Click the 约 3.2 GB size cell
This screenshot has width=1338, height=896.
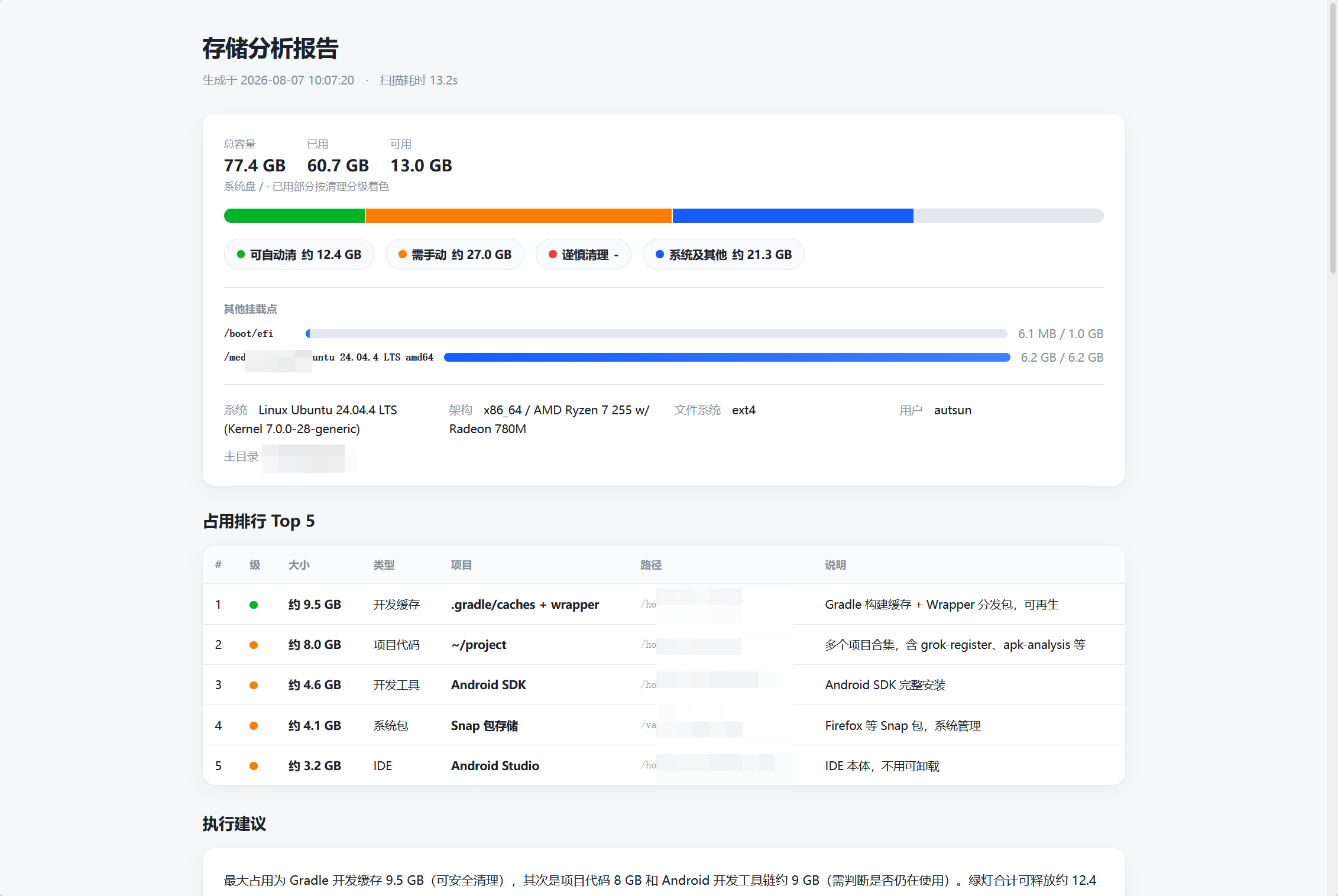tap(315, 766)
